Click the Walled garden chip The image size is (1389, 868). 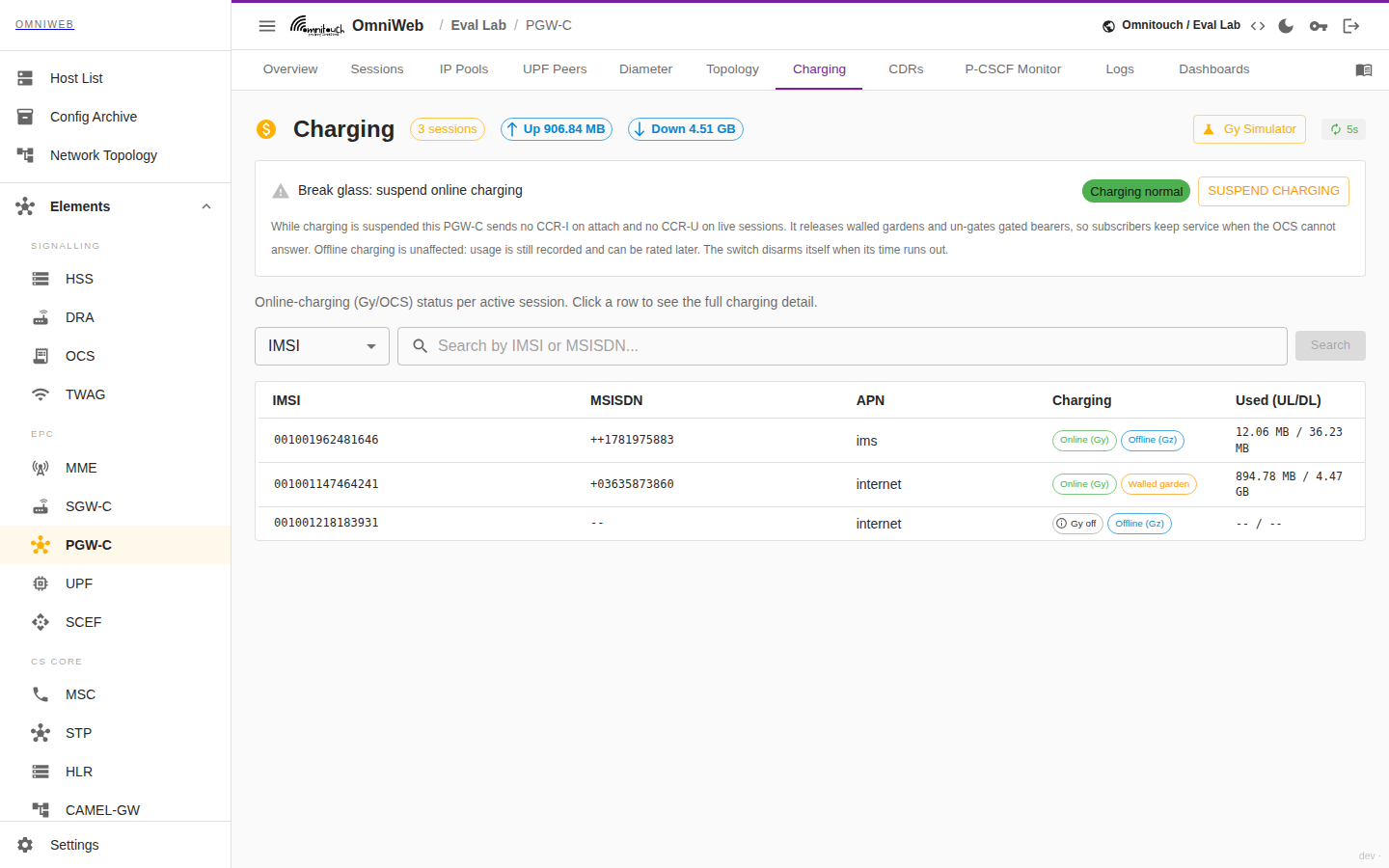click(1158, 484)
